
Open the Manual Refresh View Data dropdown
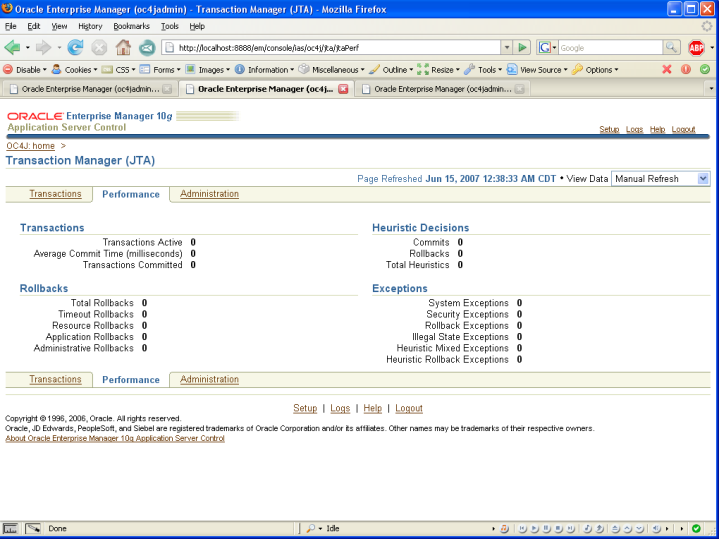point(660,179)
